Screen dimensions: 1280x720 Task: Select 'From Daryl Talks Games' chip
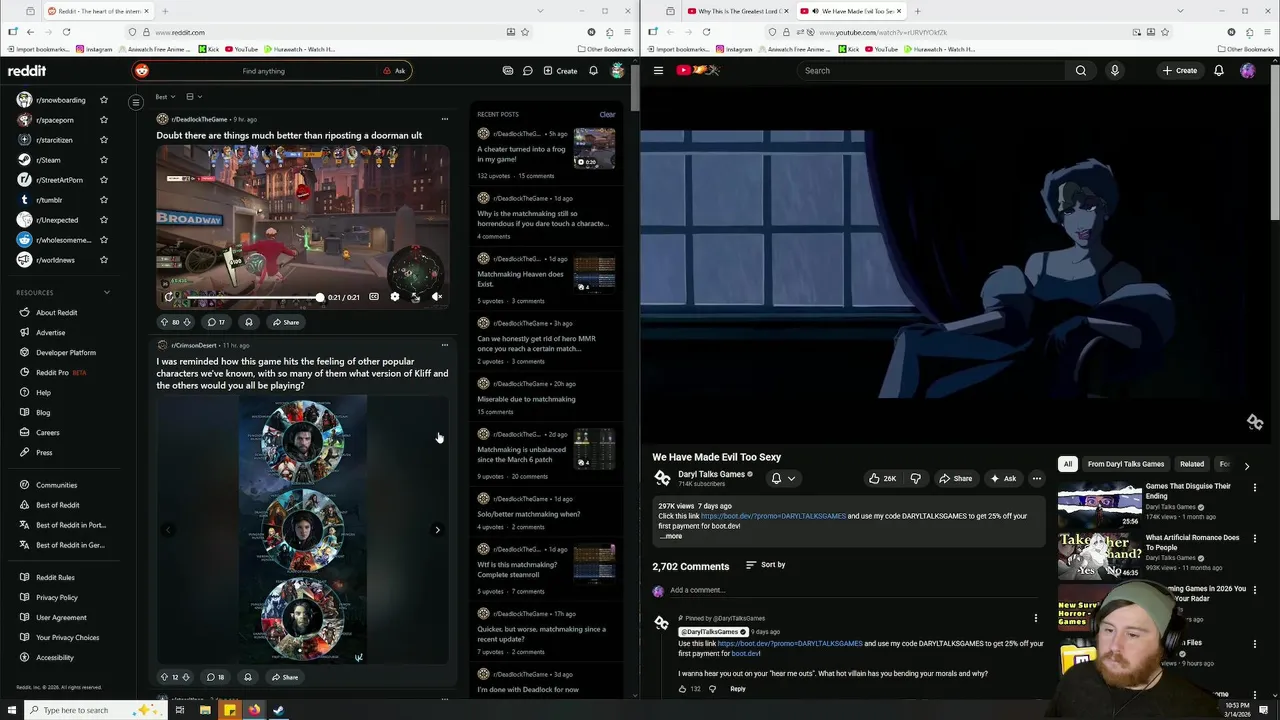pyautogui.click(x=1126, y=464)
